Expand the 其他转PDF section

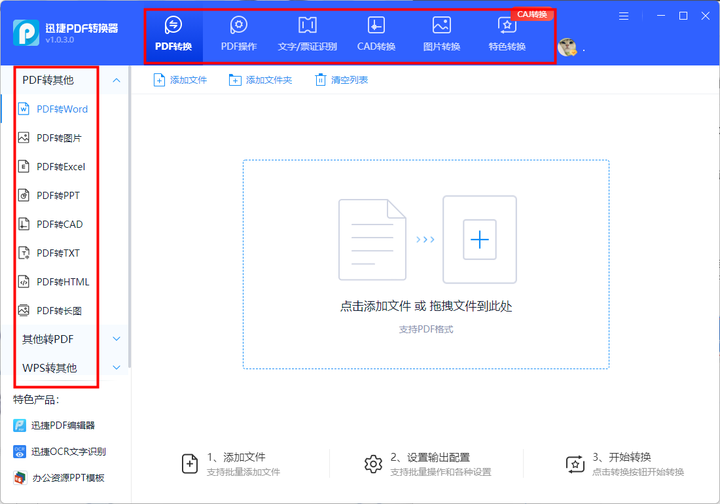click(x=117, y=339)
